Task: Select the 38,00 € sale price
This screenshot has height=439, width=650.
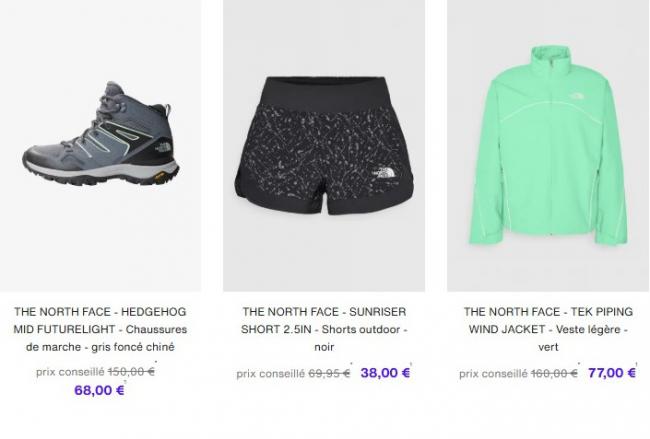Action: click(x=385, y=373)
